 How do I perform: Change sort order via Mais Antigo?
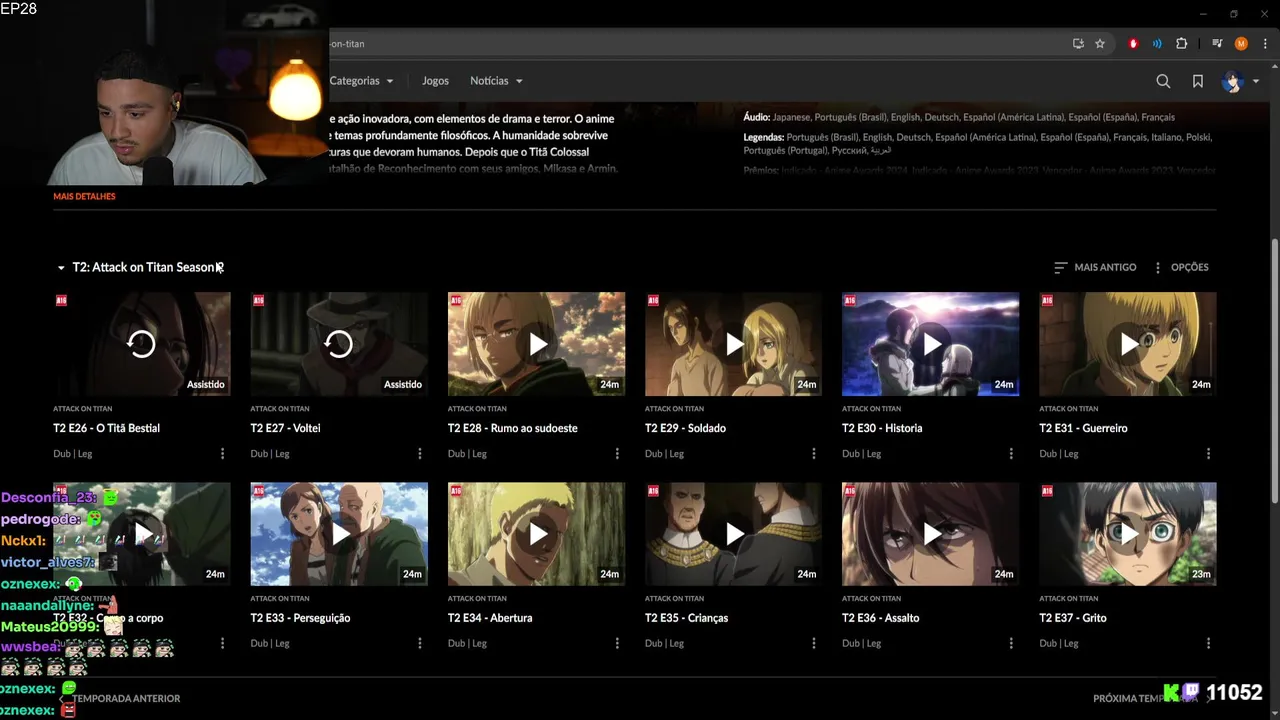(1095, 267)
